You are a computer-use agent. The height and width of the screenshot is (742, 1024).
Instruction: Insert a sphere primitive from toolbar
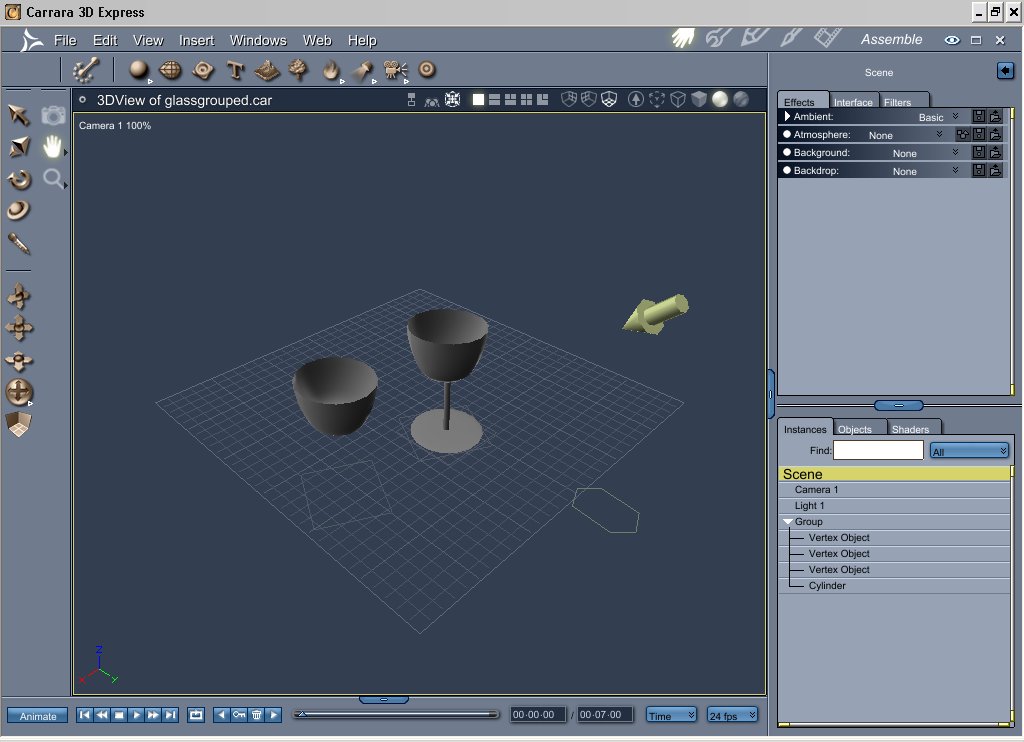(x=139, y=69)
